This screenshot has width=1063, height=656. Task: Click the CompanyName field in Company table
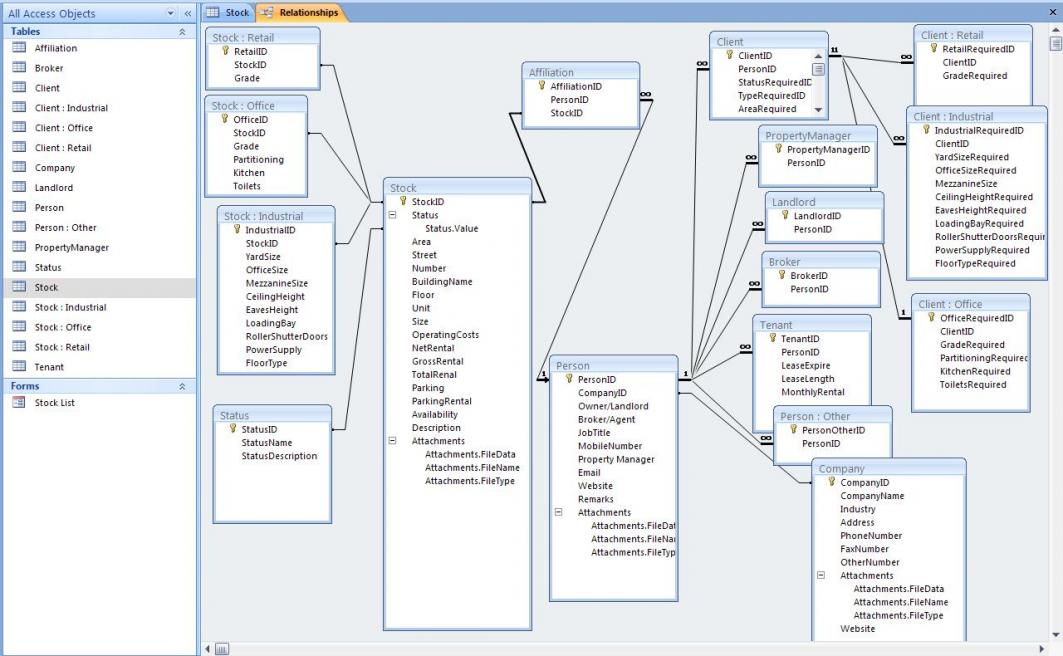pyautogui.click(x=872, y=495)
